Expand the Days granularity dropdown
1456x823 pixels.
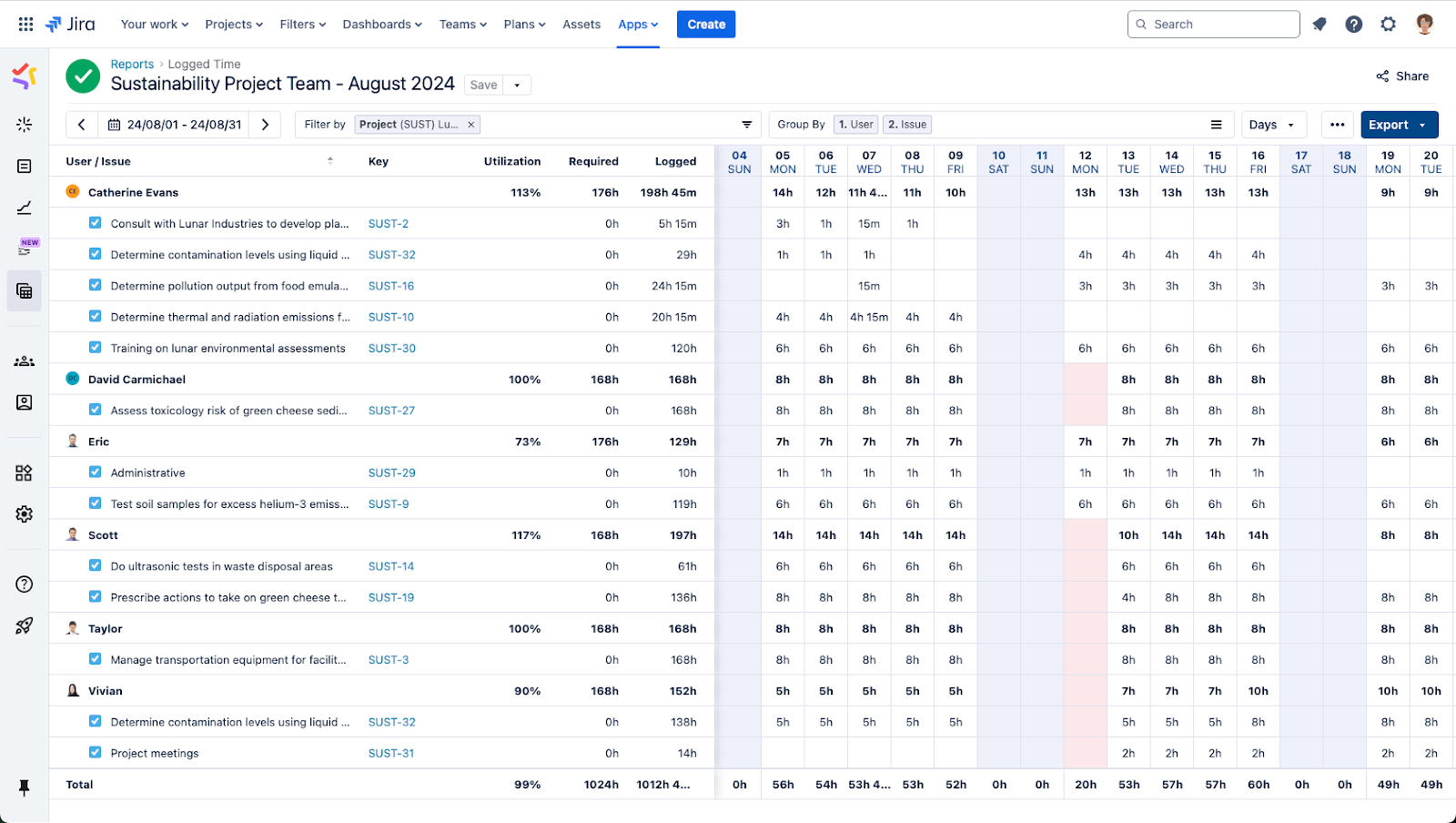1273,125
